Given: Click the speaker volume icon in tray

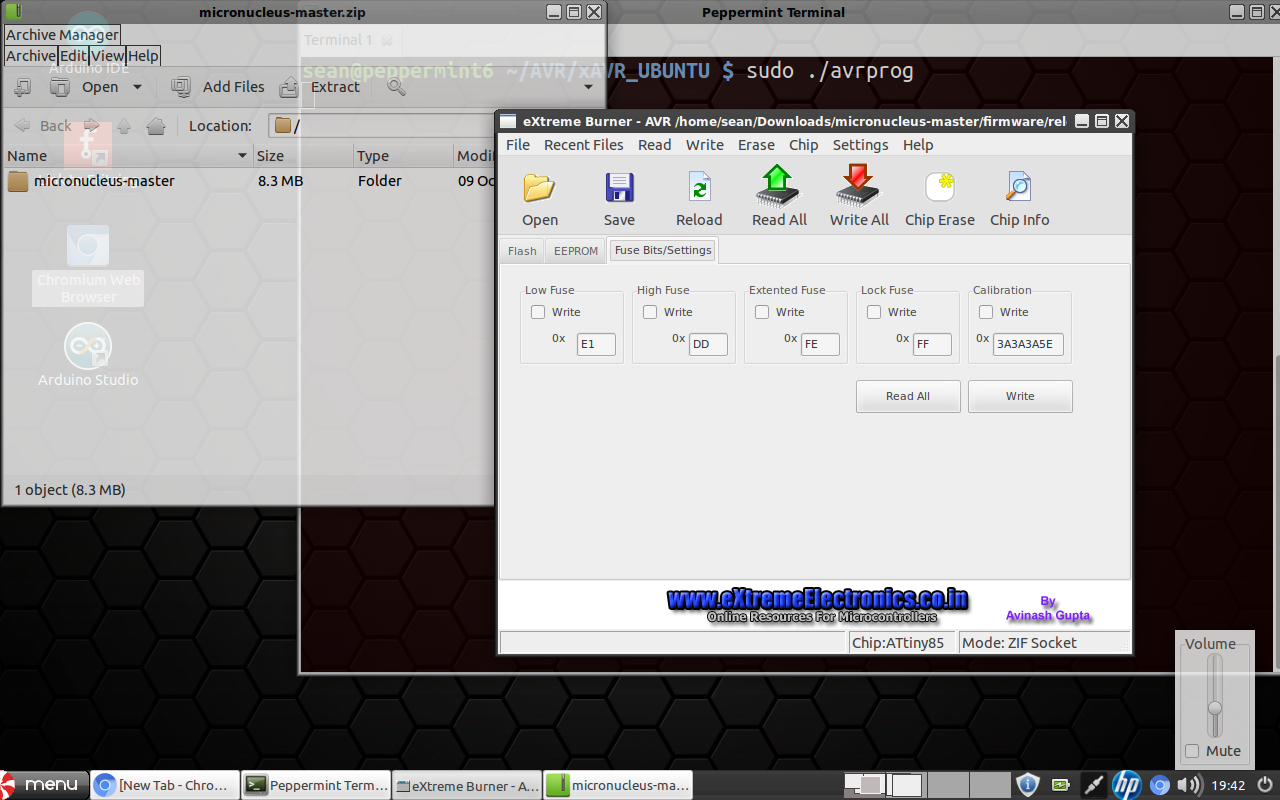Looking at the screenshot, I should tap(1189, 785).
